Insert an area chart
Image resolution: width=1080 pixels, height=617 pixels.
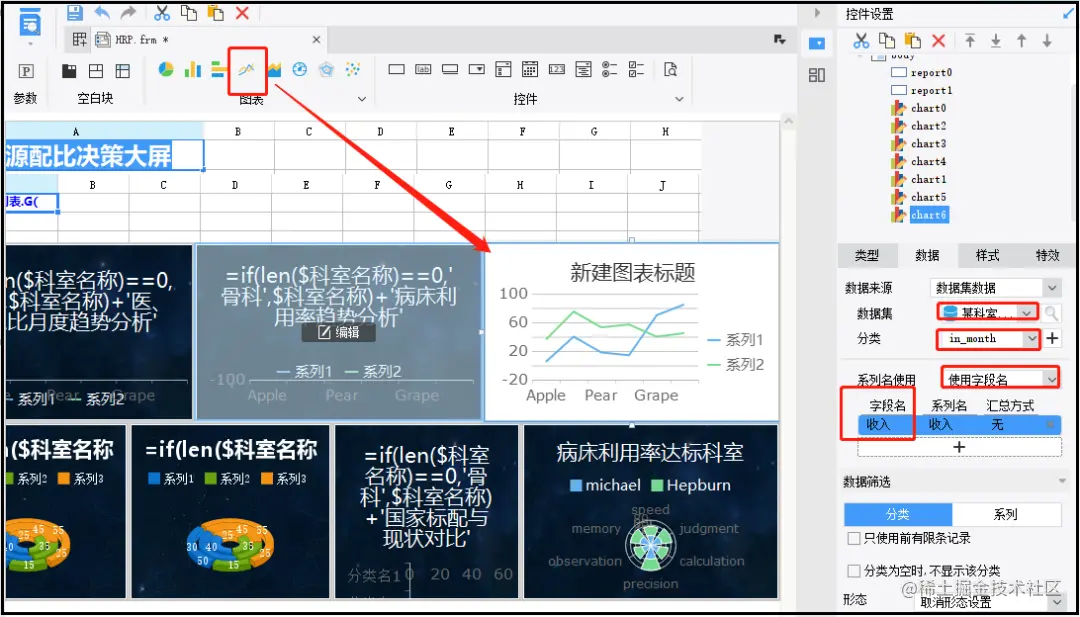[x=273, y=69]
